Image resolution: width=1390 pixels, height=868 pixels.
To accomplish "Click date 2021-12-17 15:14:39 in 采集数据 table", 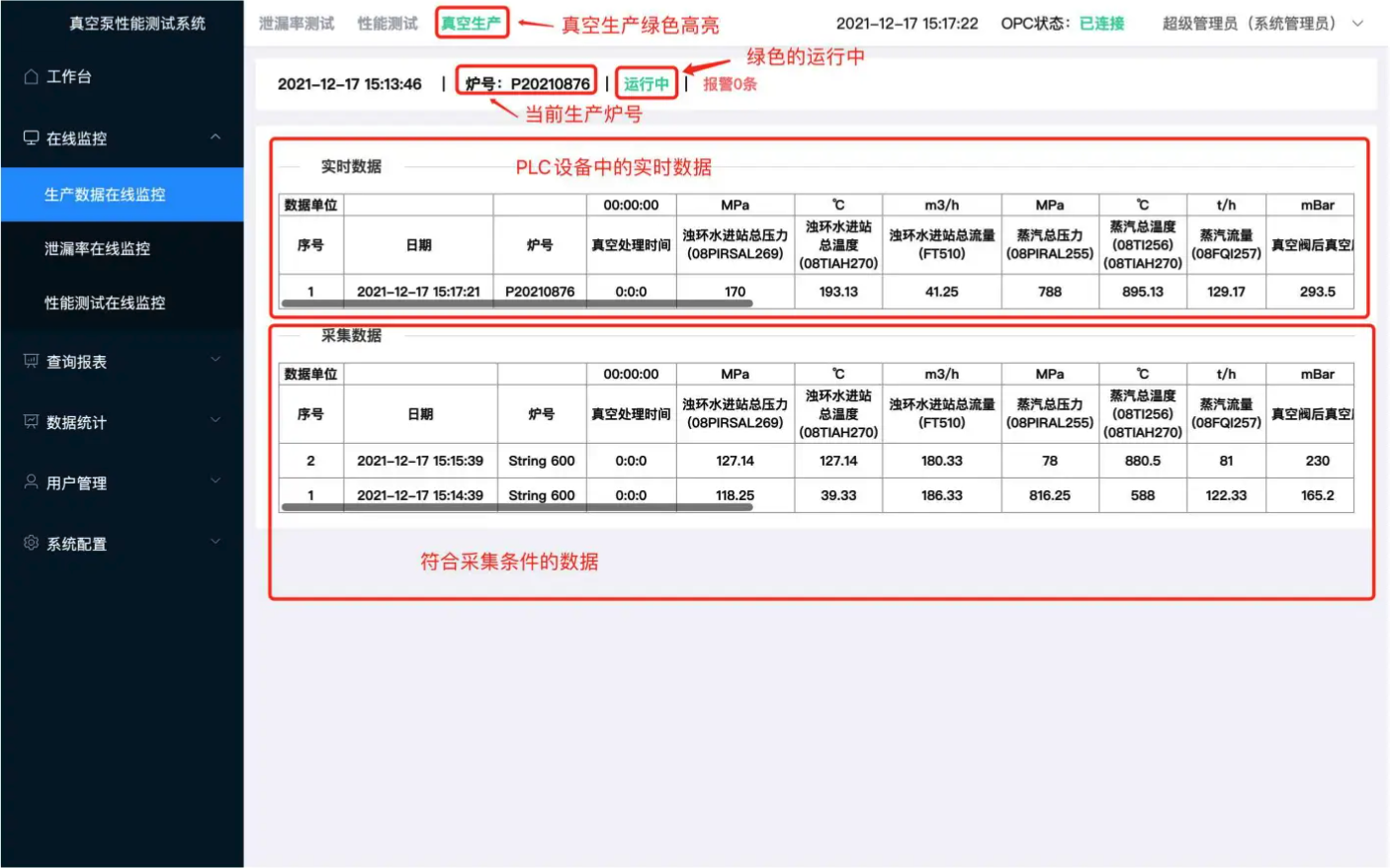I will (420, 495).
